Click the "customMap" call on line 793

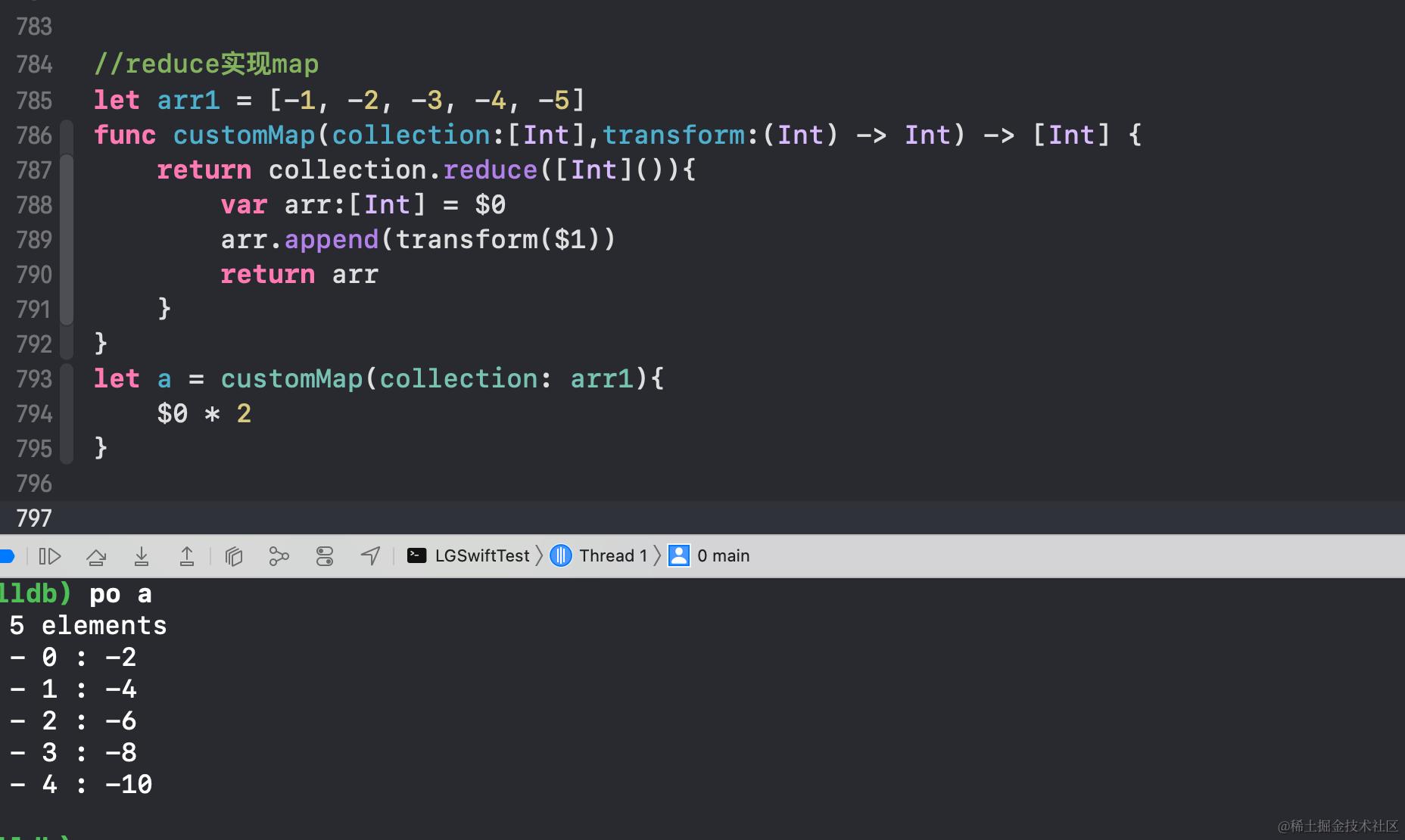(291, 379)
